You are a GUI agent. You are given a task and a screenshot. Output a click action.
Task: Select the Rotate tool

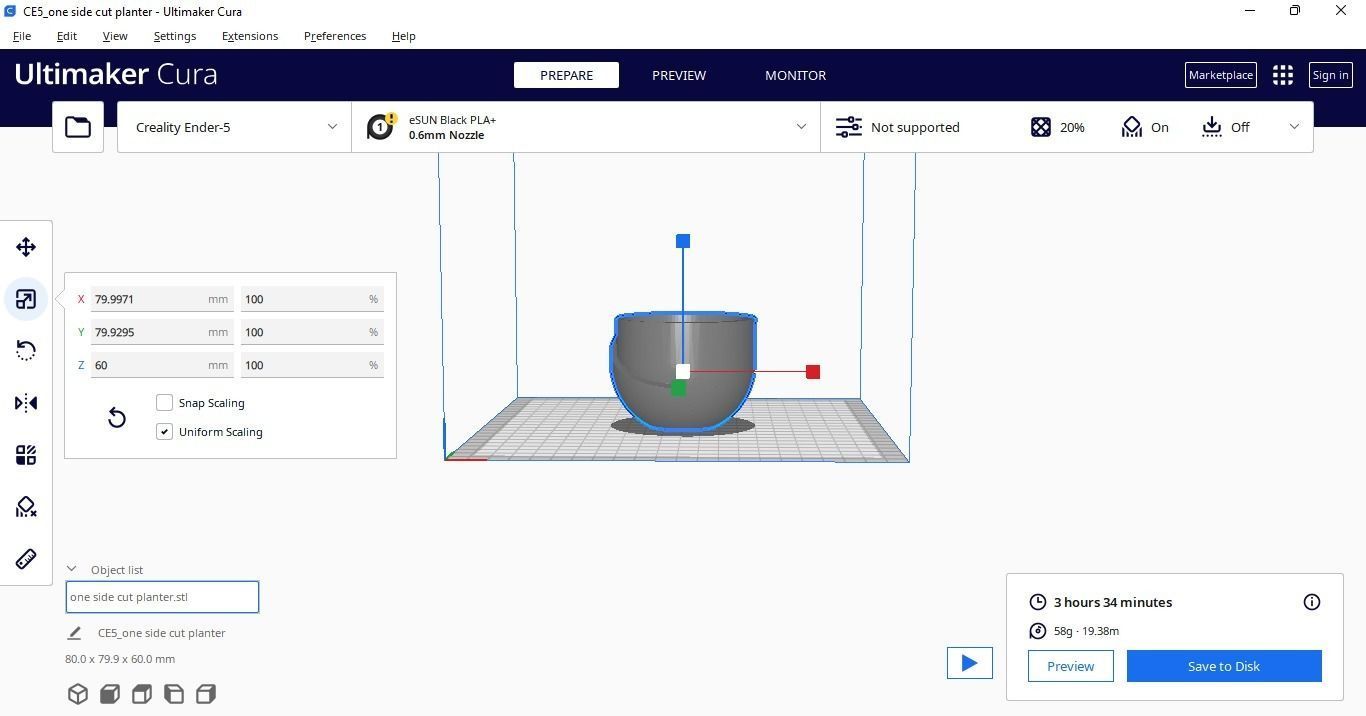coord(26,351)
